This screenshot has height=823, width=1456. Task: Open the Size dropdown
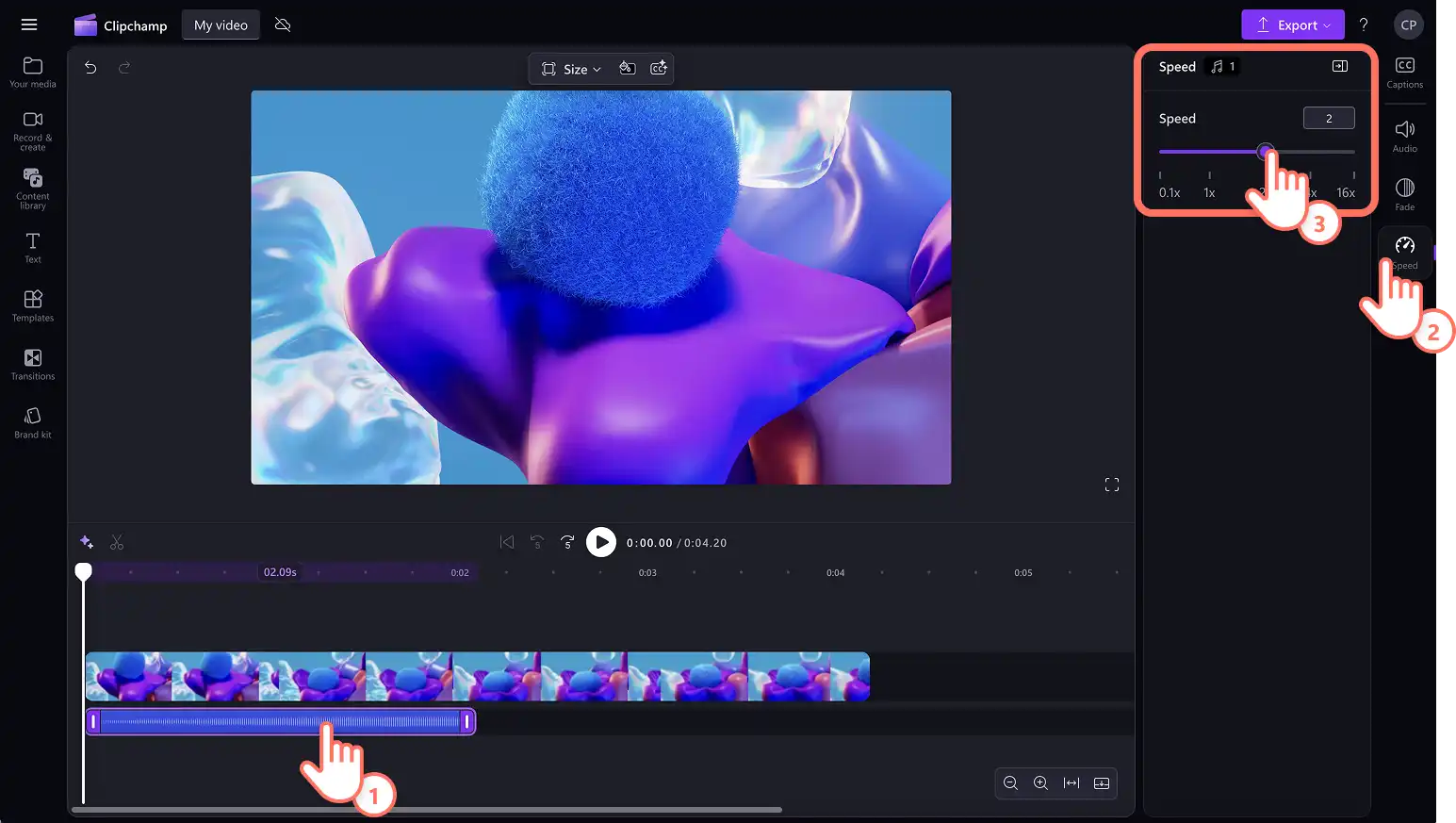(571, 69)
